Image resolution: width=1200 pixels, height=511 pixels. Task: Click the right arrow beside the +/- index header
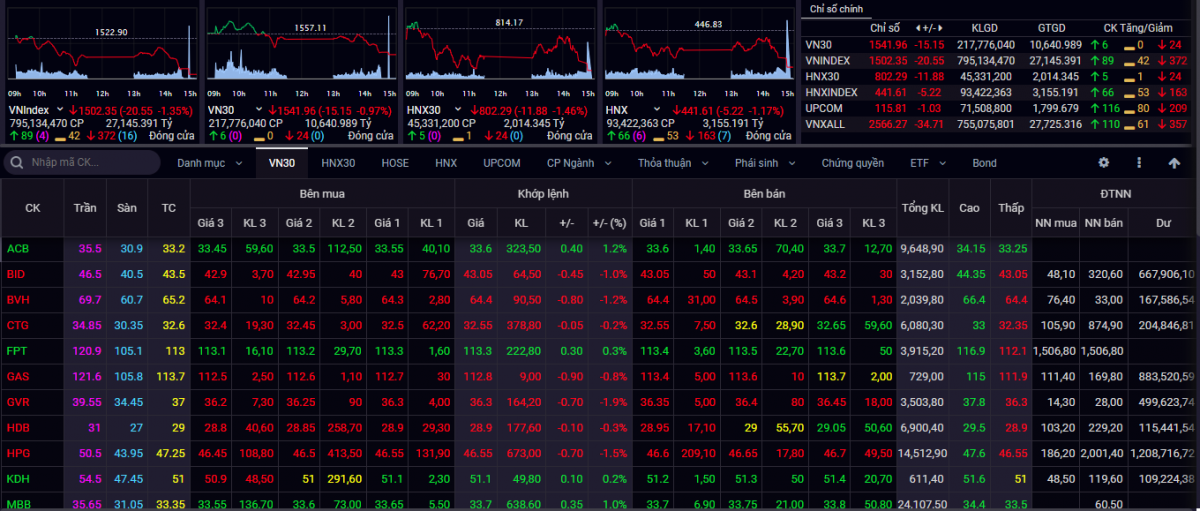tap(942, 29)
